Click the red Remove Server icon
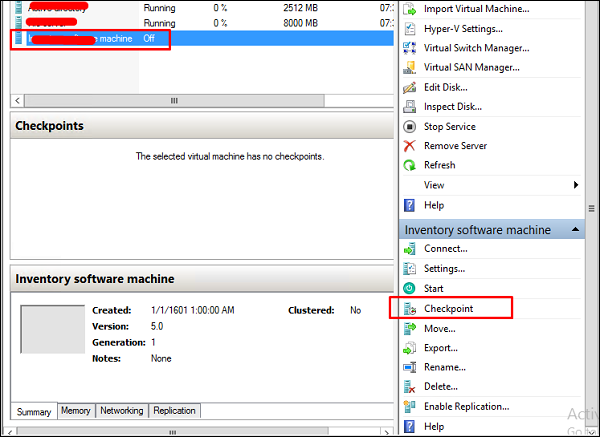600x437 pixels. 409,145
